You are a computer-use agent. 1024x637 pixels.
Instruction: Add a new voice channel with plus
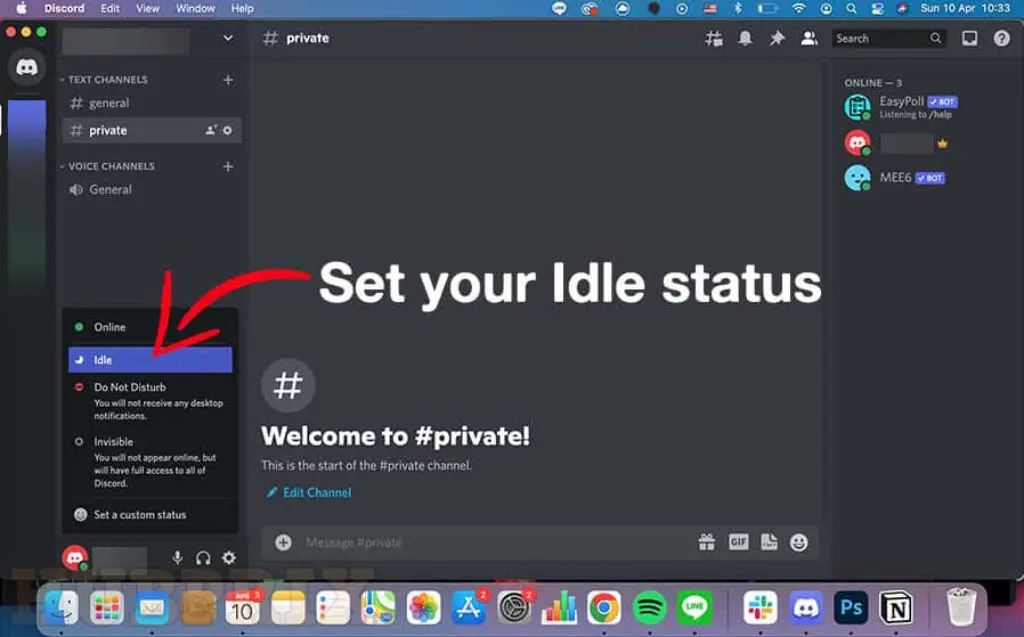pyautogui.click(x=228, y=167)
